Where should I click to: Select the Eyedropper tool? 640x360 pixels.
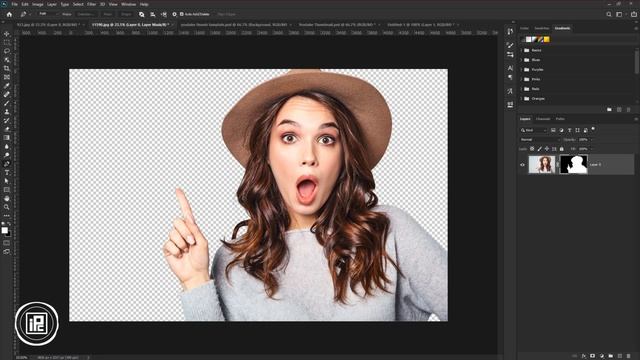point(7,86)
